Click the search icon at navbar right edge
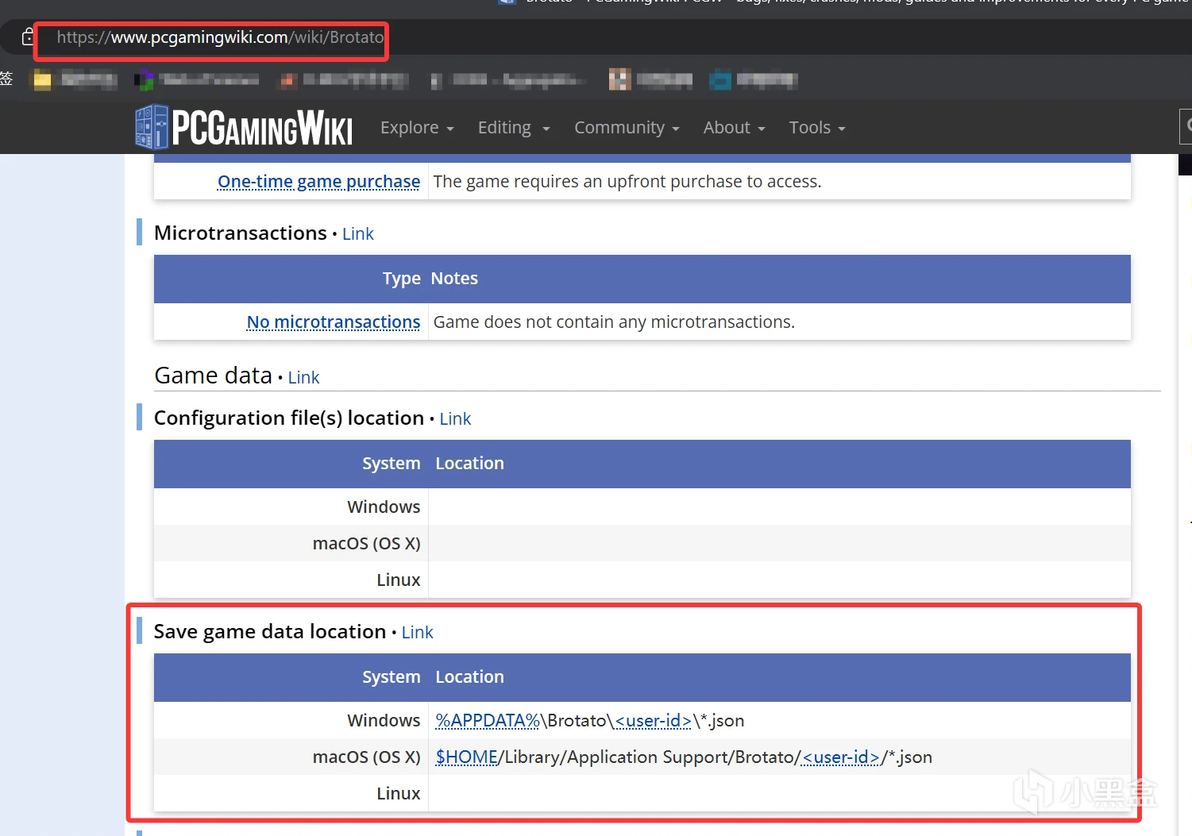The image size is (1192, 836). click(1187, 126)
